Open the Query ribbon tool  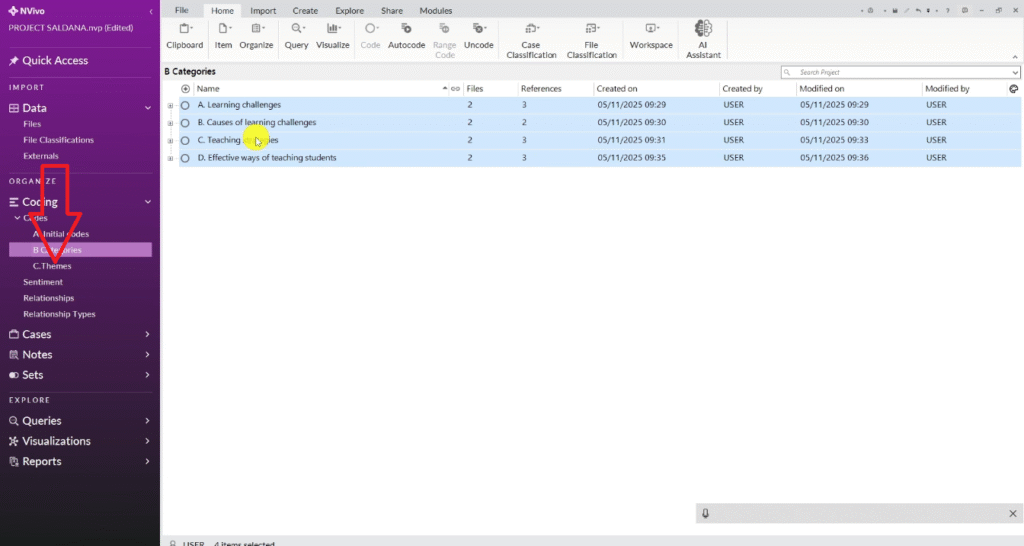pyautogui.click(x=296, y=36)
